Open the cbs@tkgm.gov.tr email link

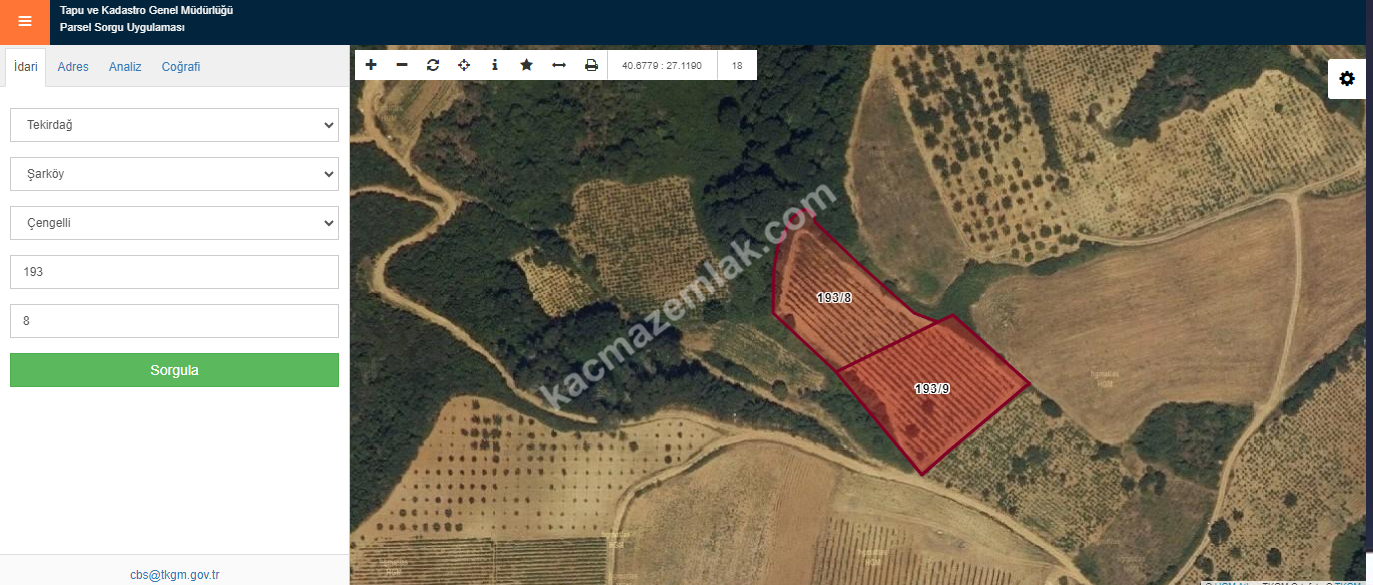tap(175, 575)
